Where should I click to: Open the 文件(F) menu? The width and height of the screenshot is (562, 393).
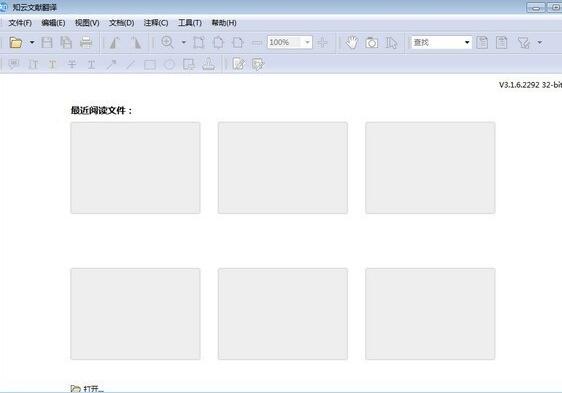[x=20, y=23]
